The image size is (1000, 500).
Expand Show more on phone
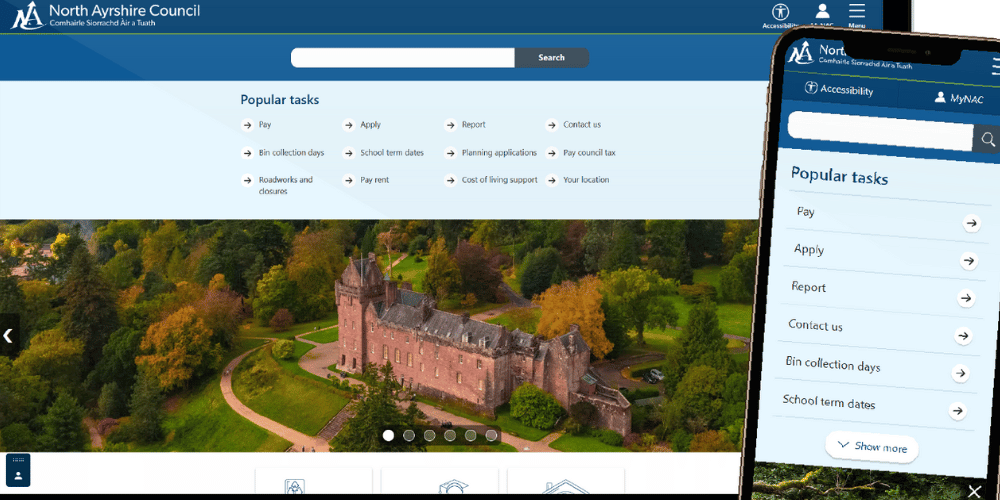872,447
